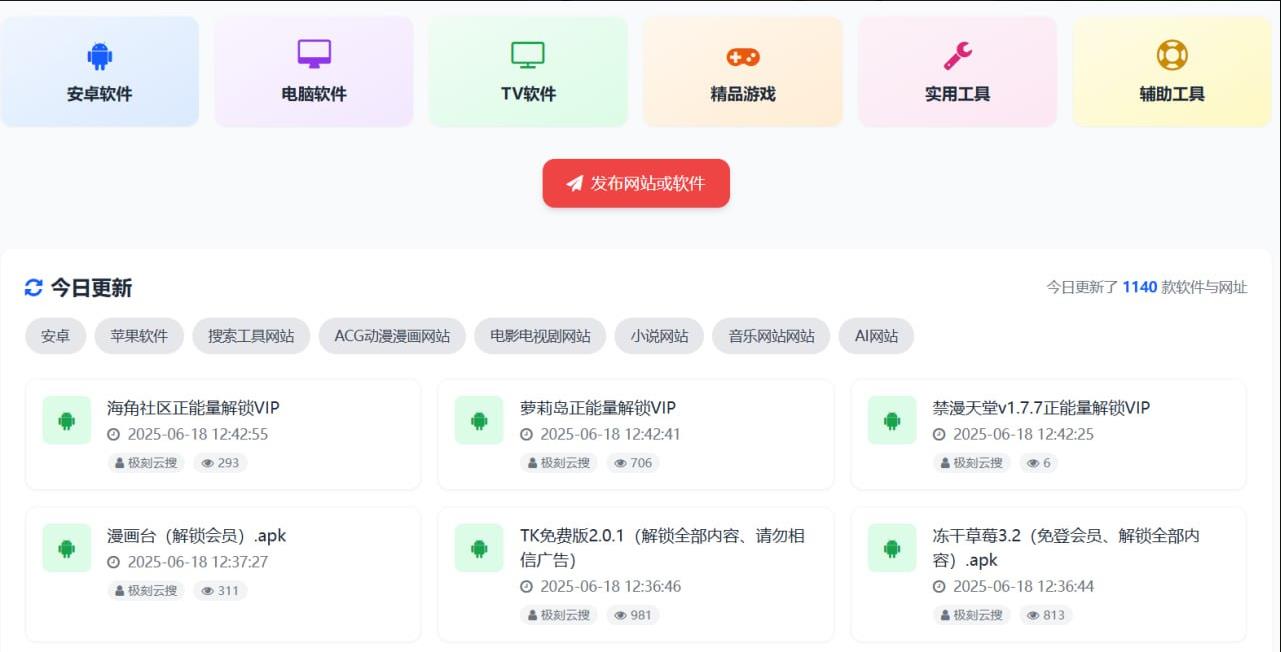Open the AI网站 category tab
This screenshot has width=1281, height=652.
[875, 335]
